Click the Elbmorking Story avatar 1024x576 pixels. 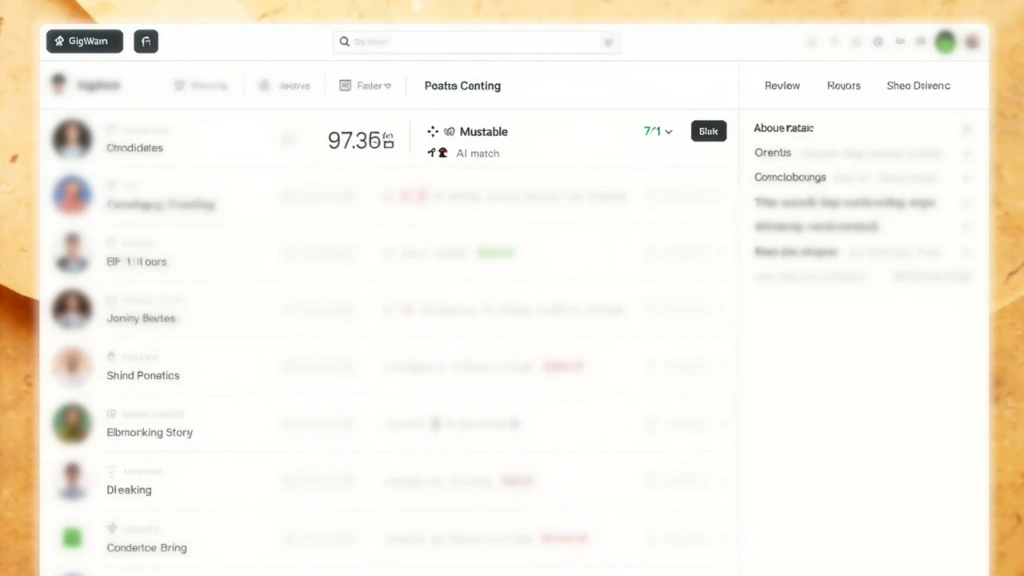click(72, 423)
